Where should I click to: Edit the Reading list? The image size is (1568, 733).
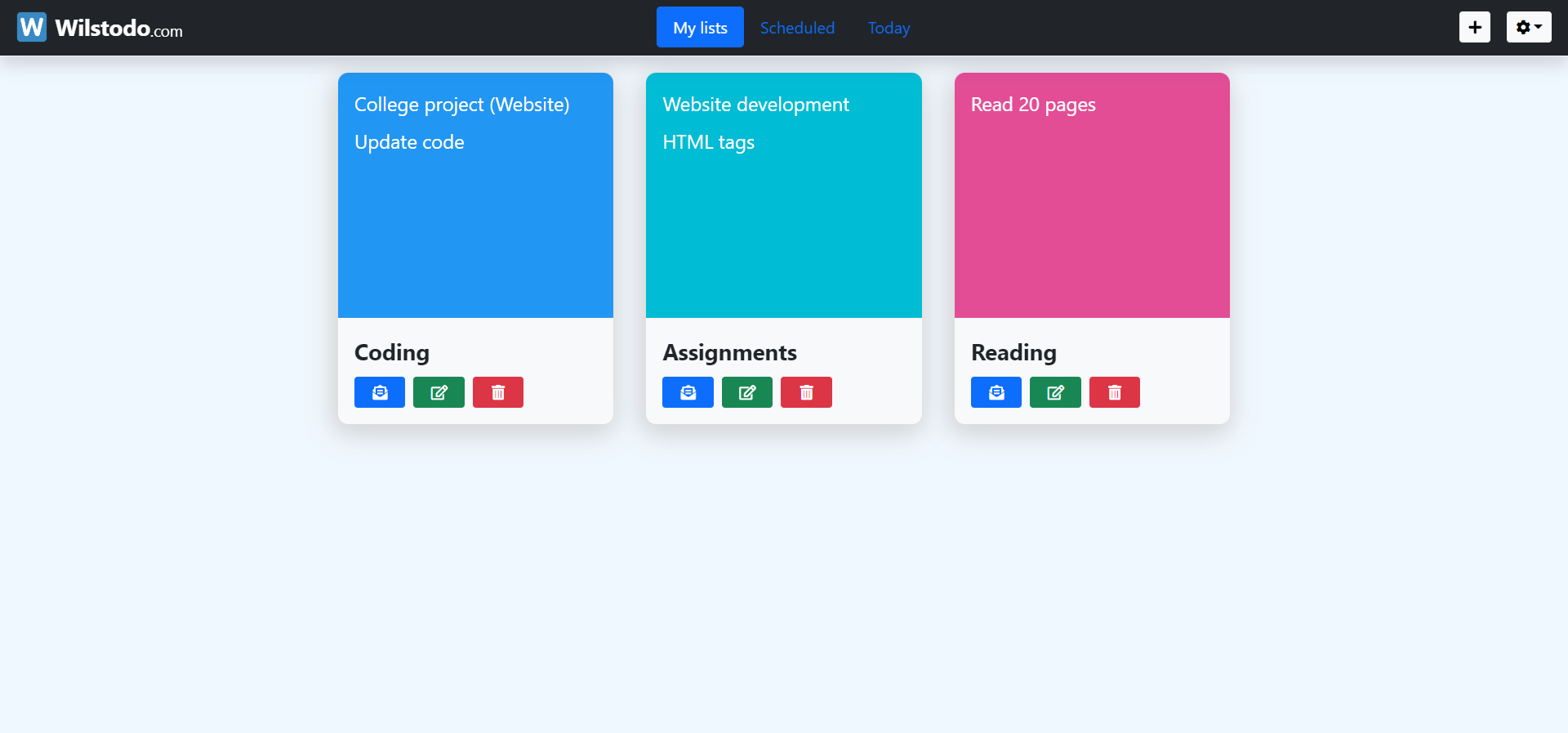tap(1055, 392)
